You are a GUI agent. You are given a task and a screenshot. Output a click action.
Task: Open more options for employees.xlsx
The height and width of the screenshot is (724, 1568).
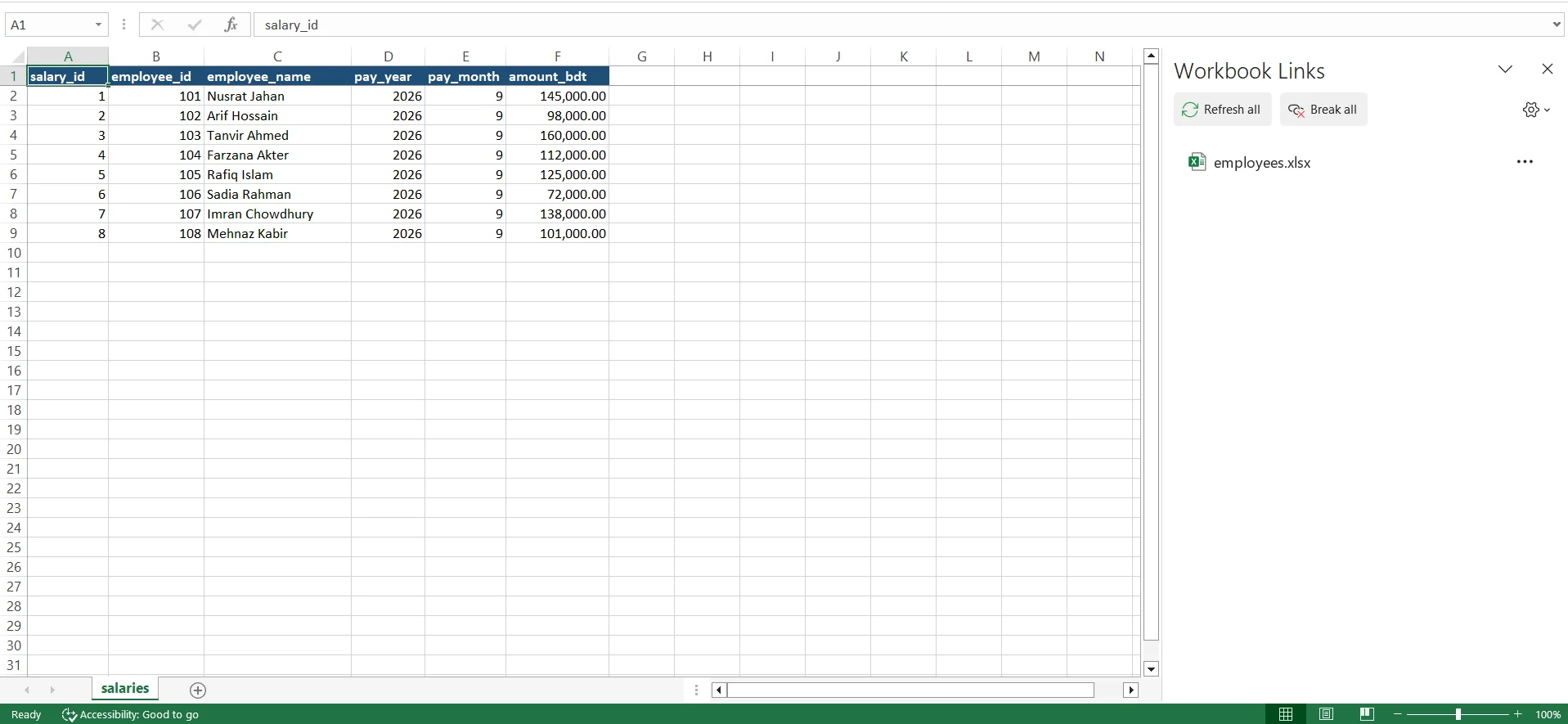(x=1525, y=162)
